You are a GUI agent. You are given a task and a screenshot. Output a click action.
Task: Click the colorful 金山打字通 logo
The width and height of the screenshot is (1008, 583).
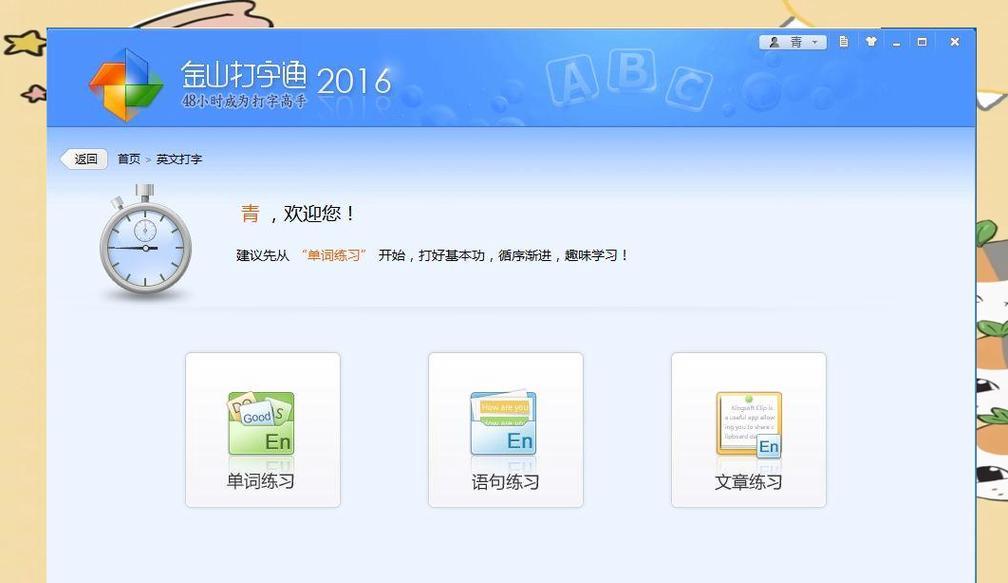click(125, 84)
